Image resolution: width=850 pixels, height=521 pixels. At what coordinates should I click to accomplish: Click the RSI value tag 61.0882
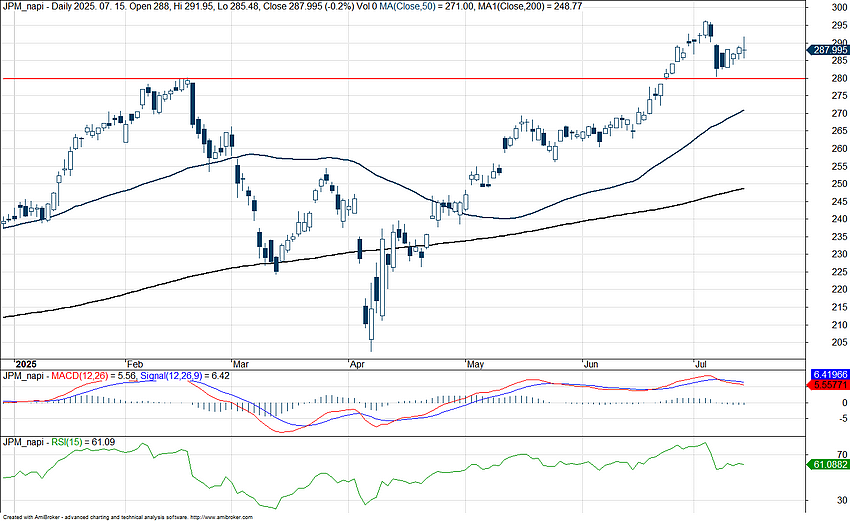(828, 465)
